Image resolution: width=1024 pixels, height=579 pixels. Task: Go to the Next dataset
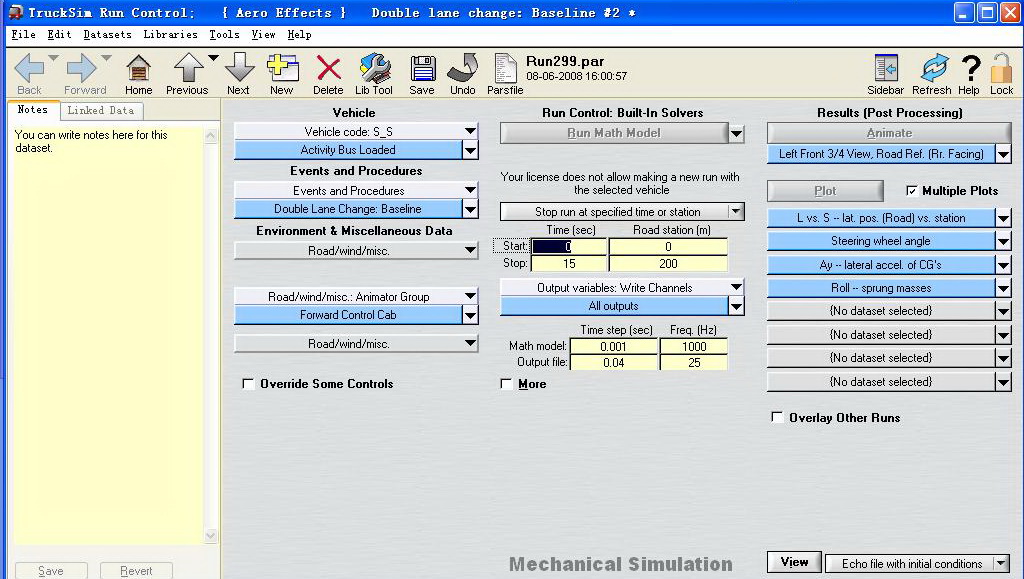(x=239, y=68)
